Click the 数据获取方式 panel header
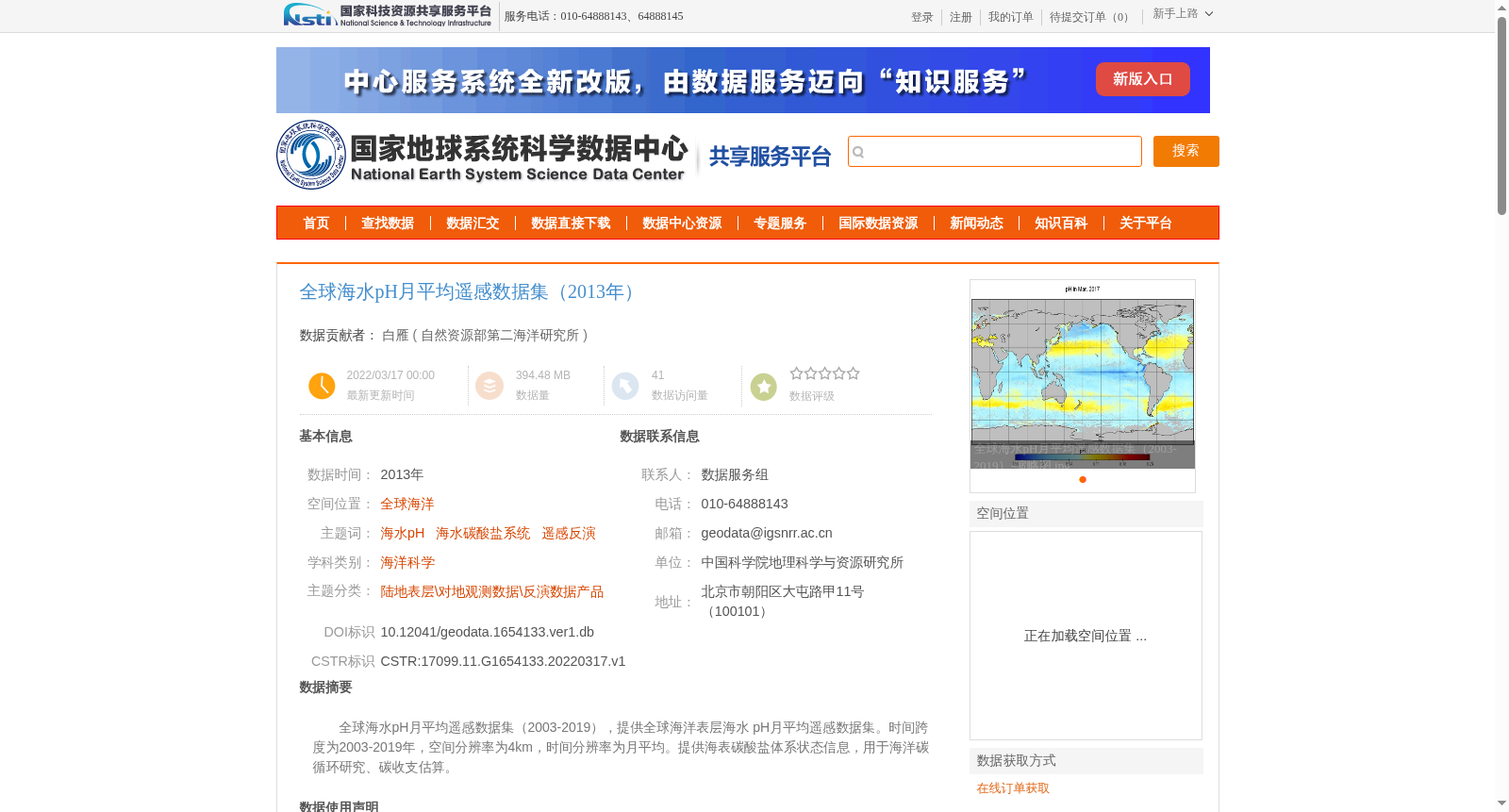 tap(1086, 761)
